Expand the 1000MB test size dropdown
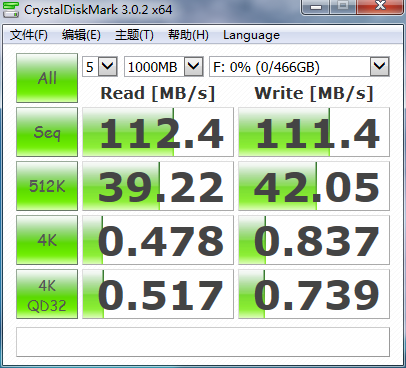This screenshot has width=406, height=368. tap(164, 67)
